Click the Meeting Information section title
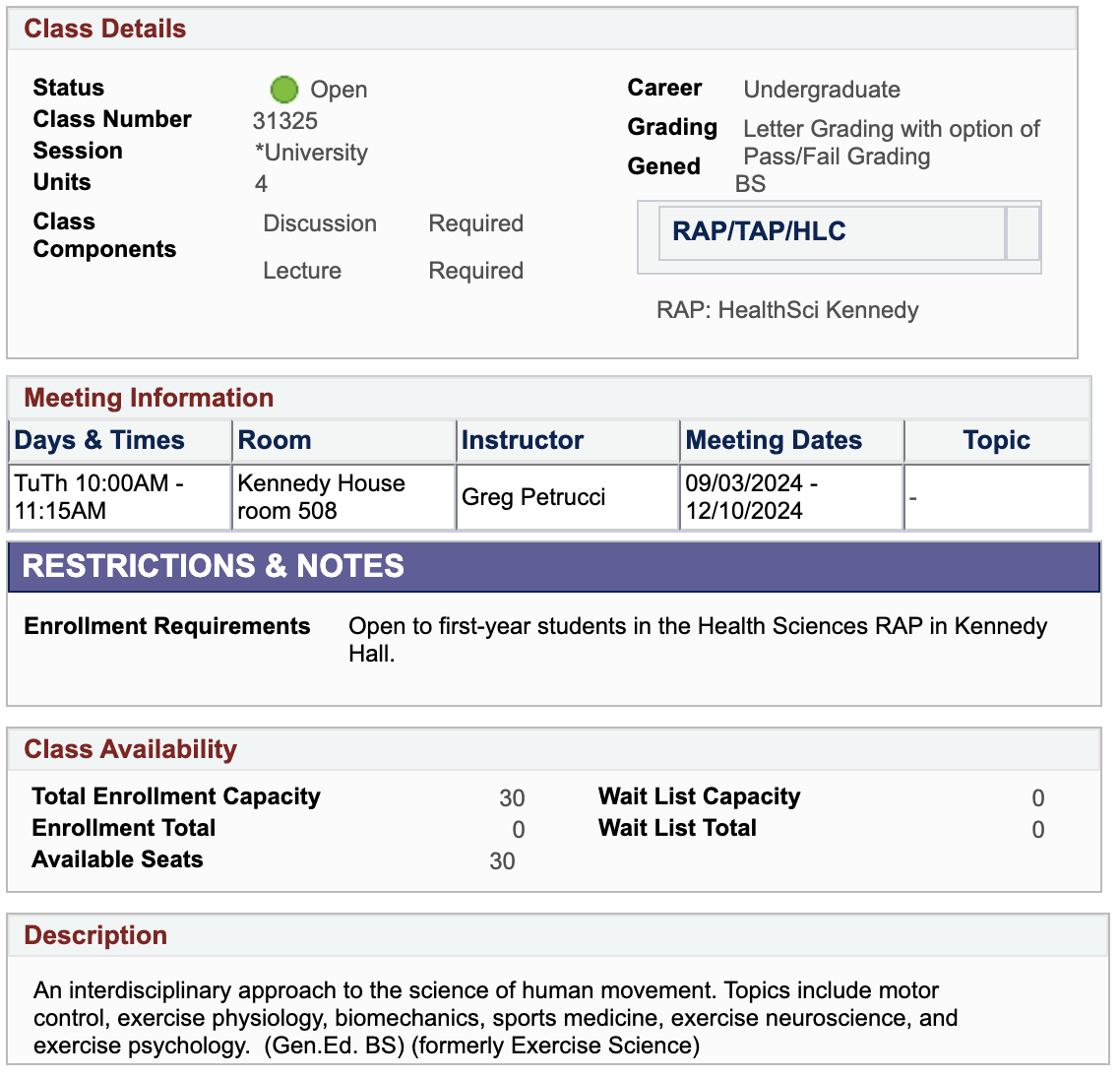1120x1077 pixels. (x=149, y=398)
